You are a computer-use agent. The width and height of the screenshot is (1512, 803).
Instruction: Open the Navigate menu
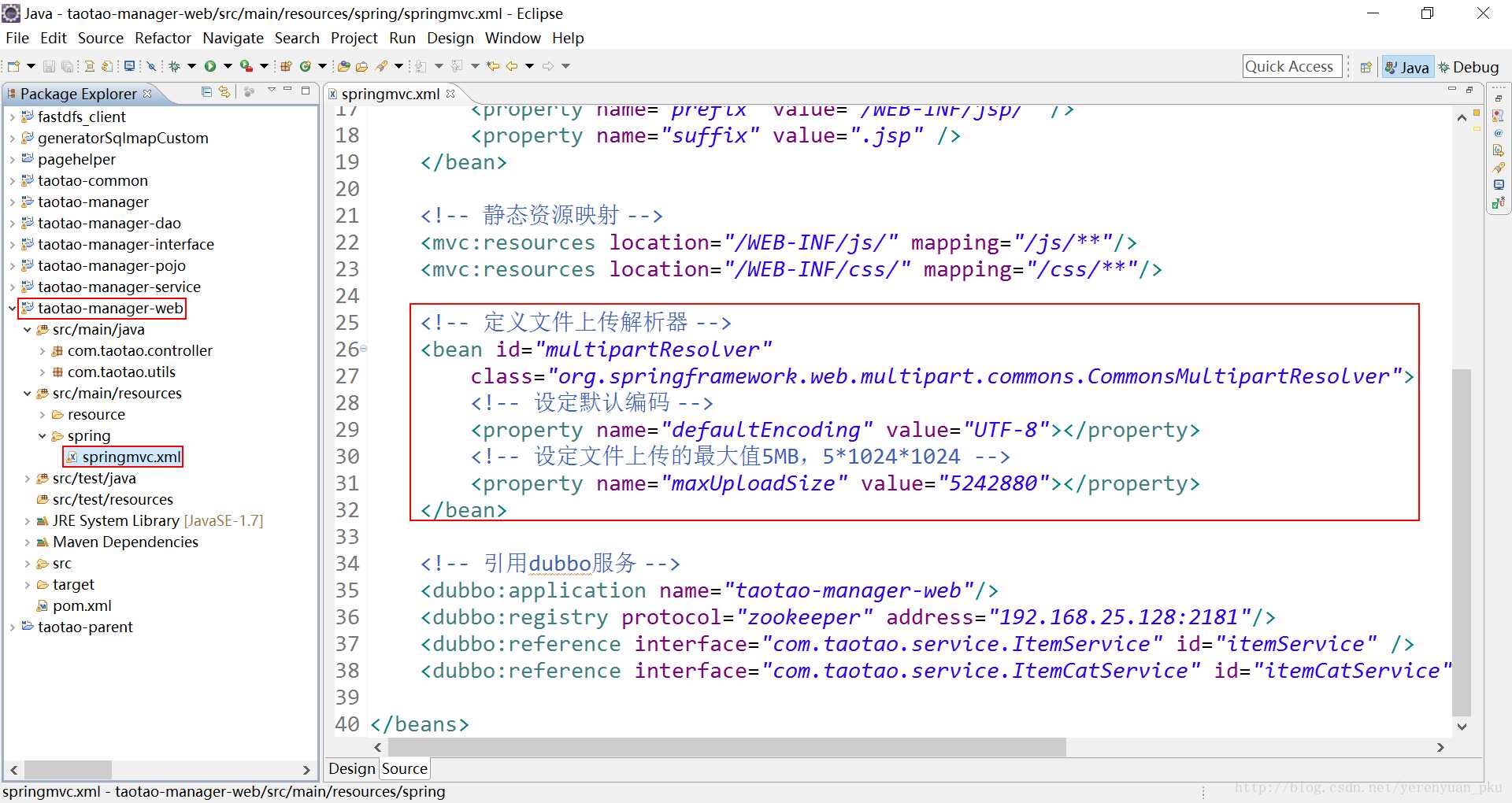(232, 38)
